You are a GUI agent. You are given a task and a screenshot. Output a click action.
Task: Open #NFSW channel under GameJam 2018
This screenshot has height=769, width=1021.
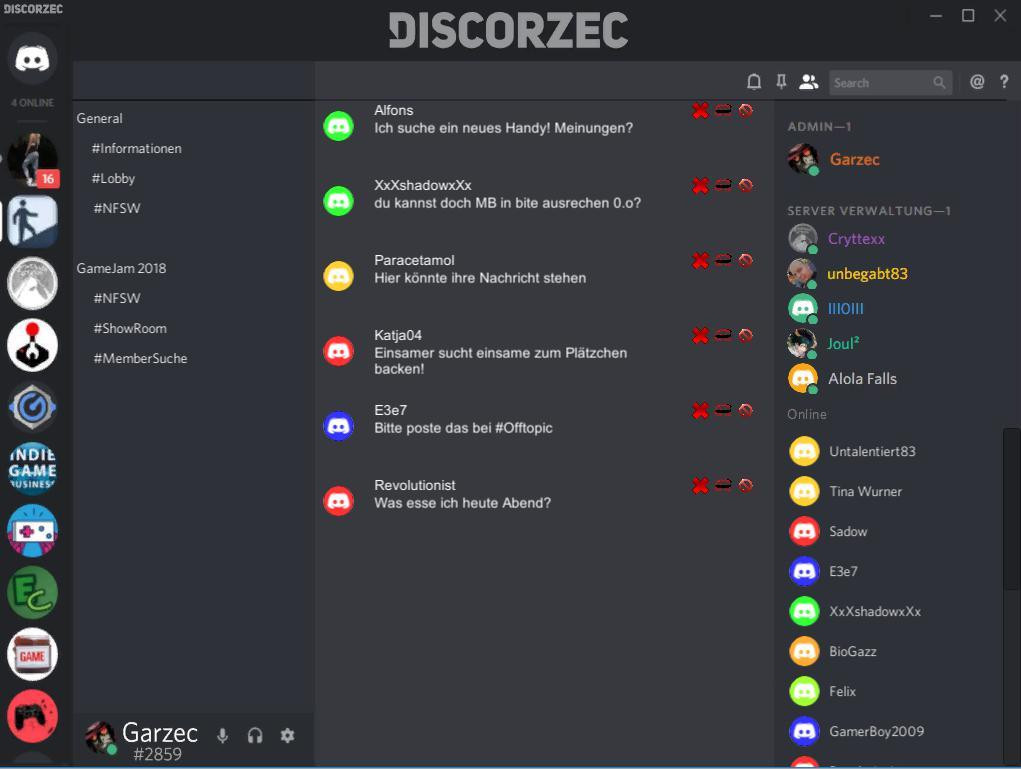coord(117,298)
